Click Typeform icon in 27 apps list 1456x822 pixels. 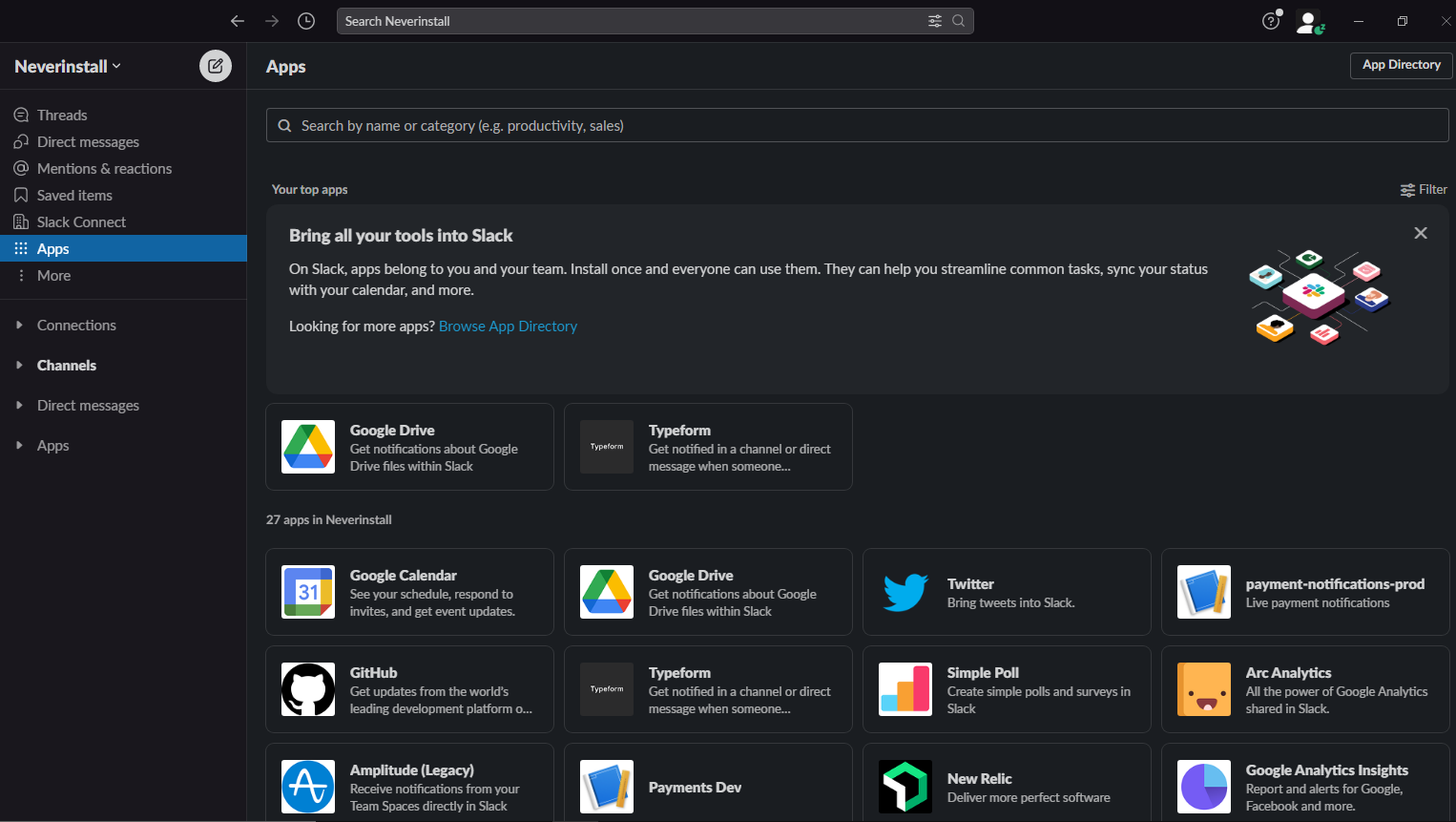click(607, 689)
